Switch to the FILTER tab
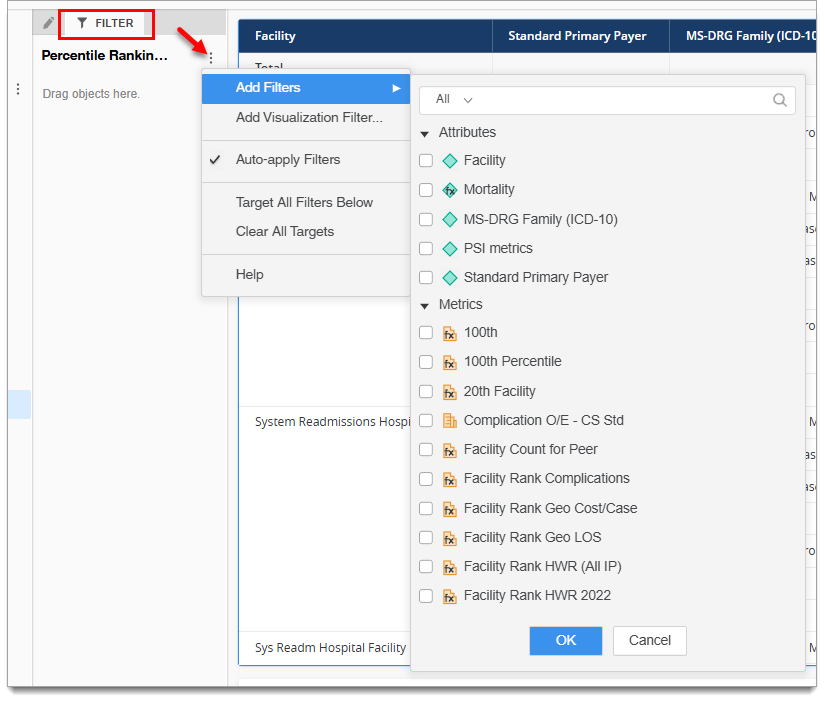This screenshot has height=702, width=825. tap(105, 23)
